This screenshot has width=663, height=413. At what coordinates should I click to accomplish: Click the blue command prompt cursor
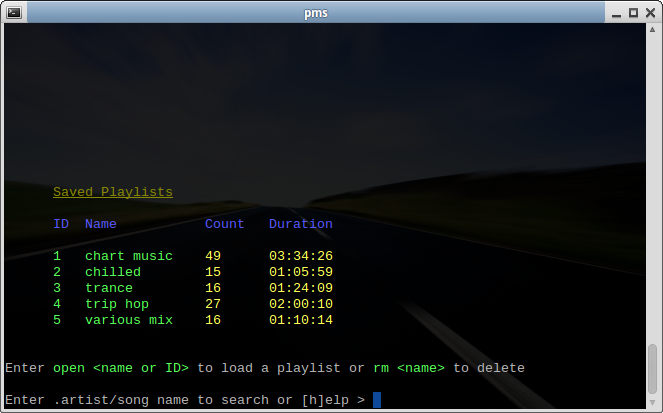[x=377, y=400]
